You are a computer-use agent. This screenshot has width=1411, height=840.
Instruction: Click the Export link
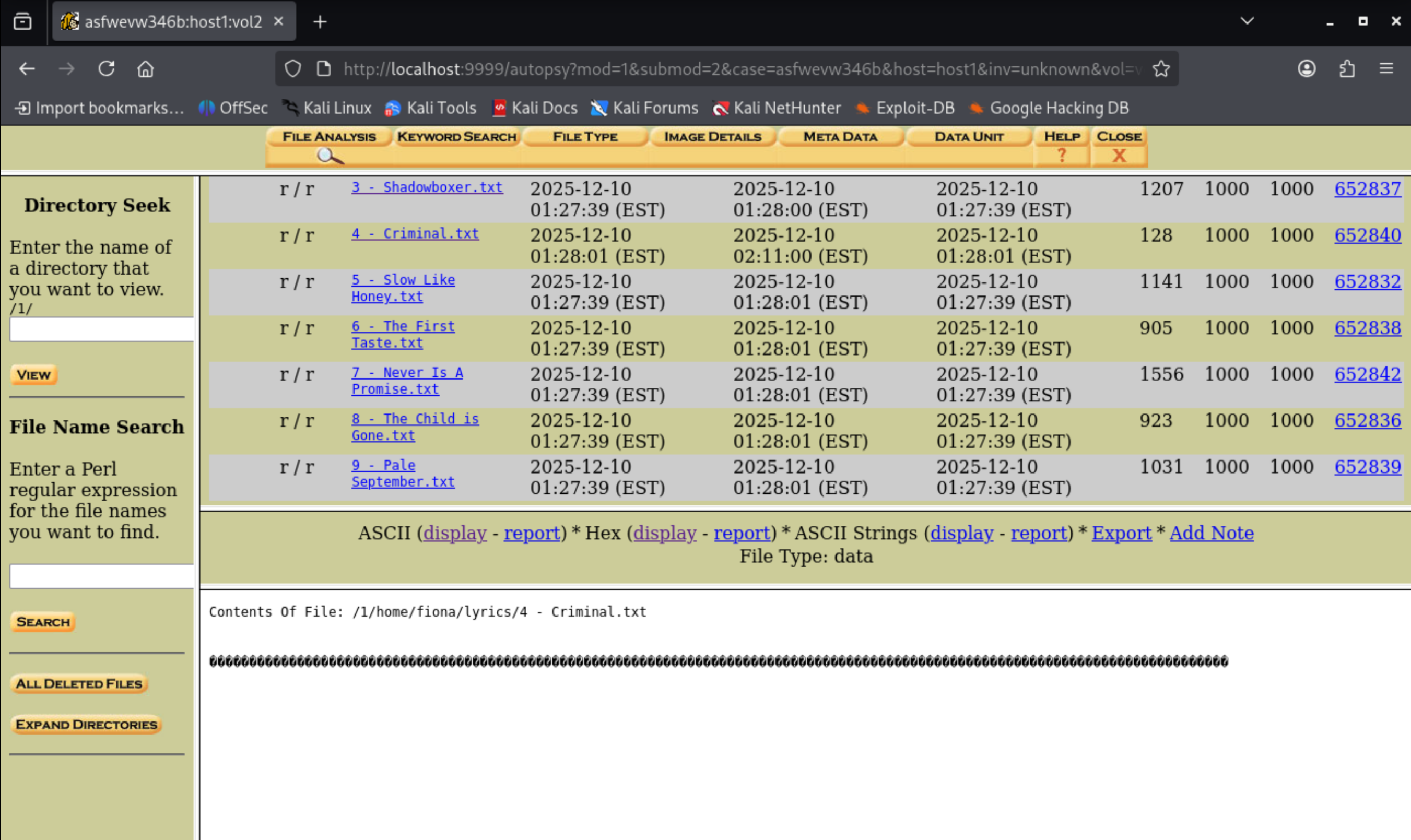coord(1121,533)
